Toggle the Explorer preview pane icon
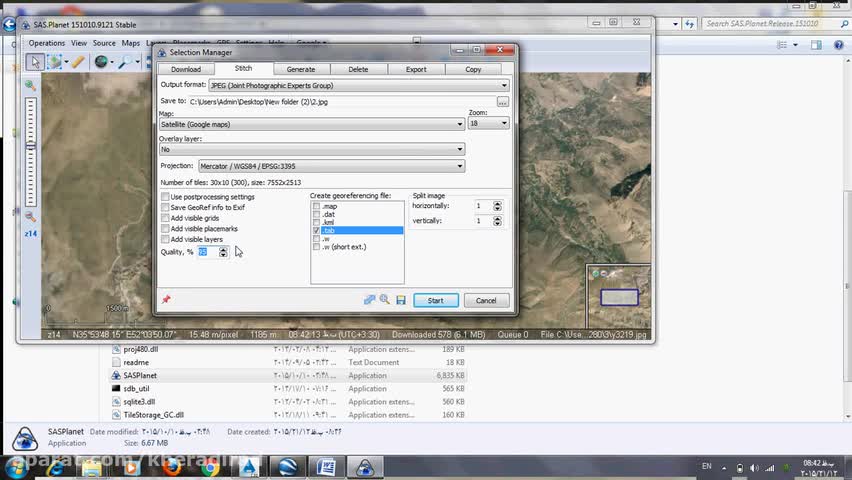Screen dimensions: 852x480 point(816,45)
